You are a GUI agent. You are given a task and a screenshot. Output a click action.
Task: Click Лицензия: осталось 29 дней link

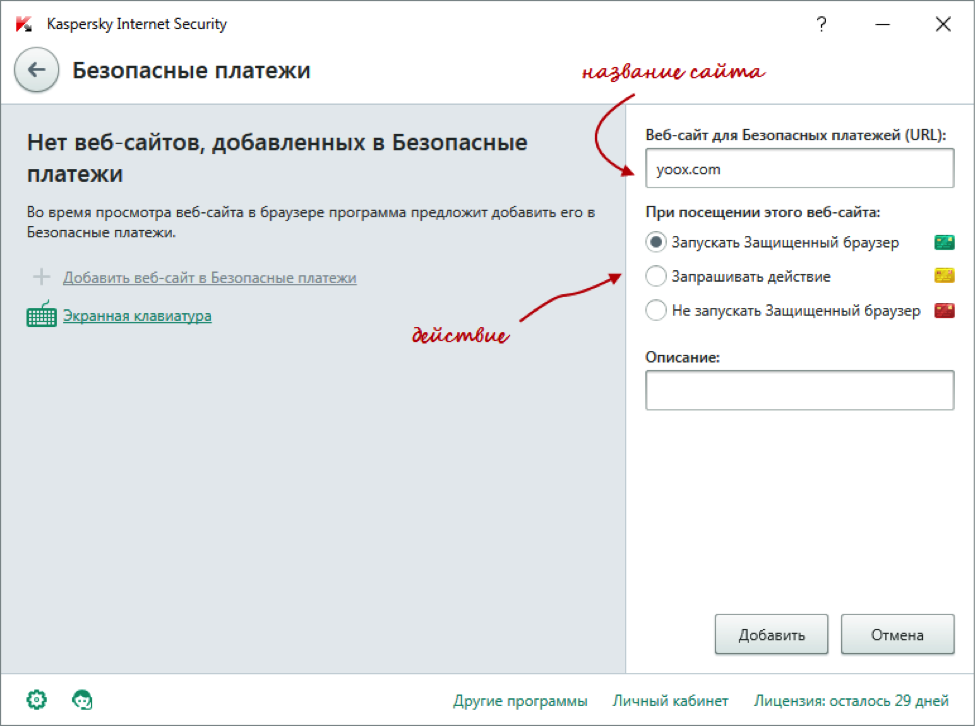pos(851,700)
